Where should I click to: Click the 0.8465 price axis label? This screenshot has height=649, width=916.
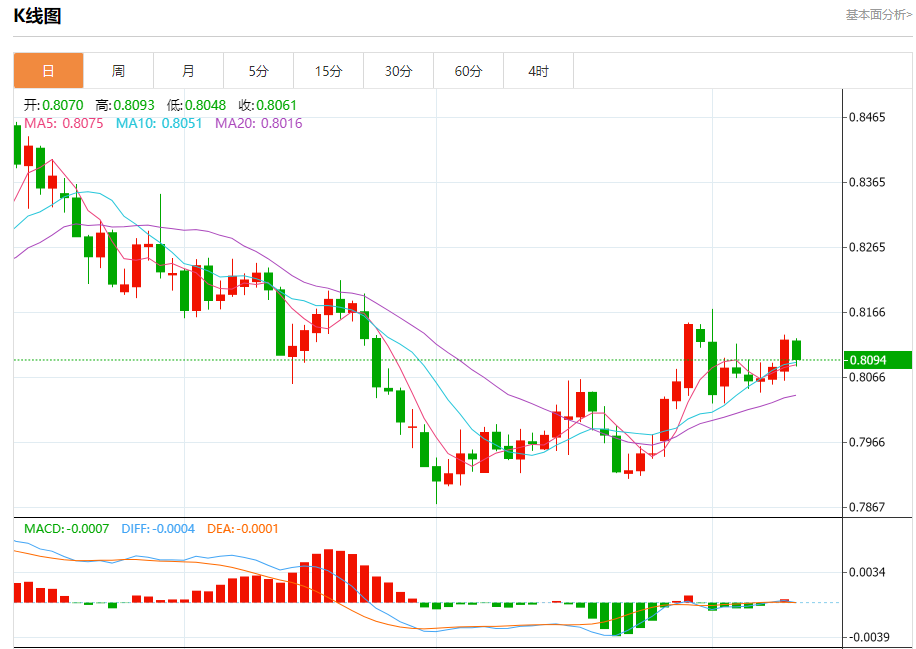click(x=867, y=117)
